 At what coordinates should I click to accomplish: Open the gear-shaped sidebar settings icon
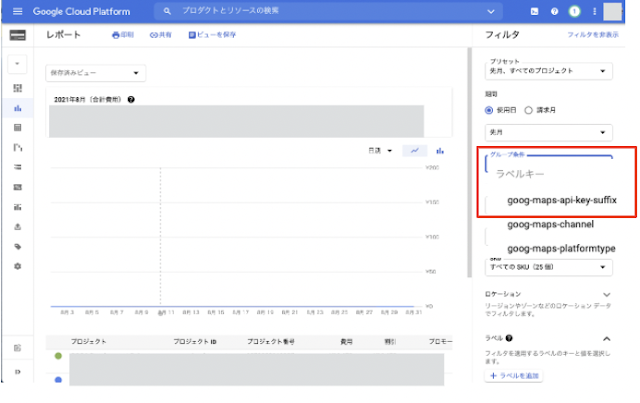click(x=18, y=266)
